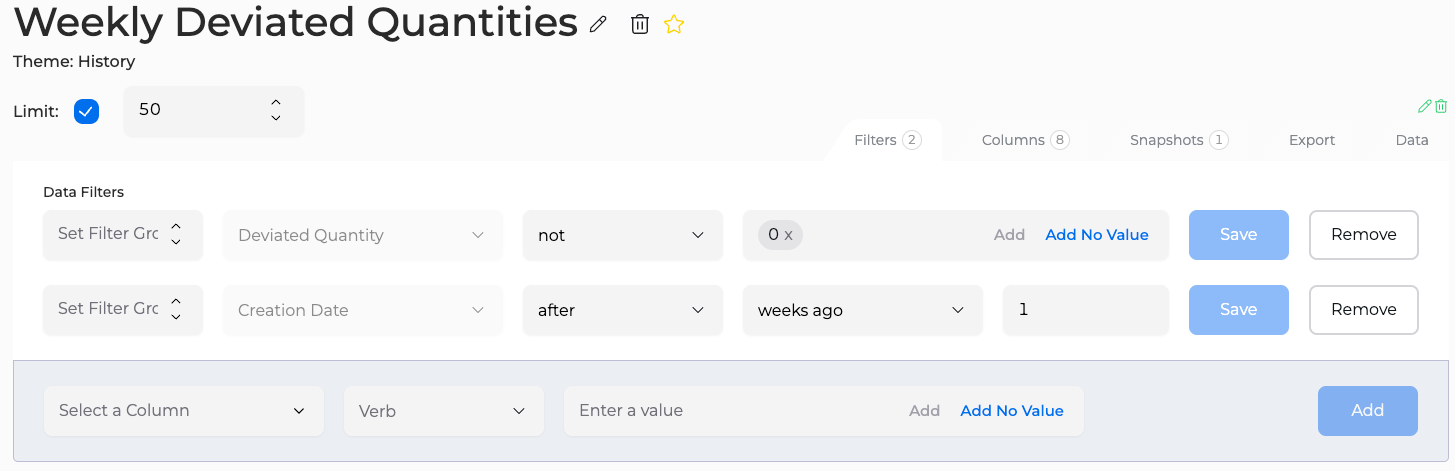Click the small green trash icon
The image size is (1455, 471).
pyautogui.click(x=1441, y=106)
